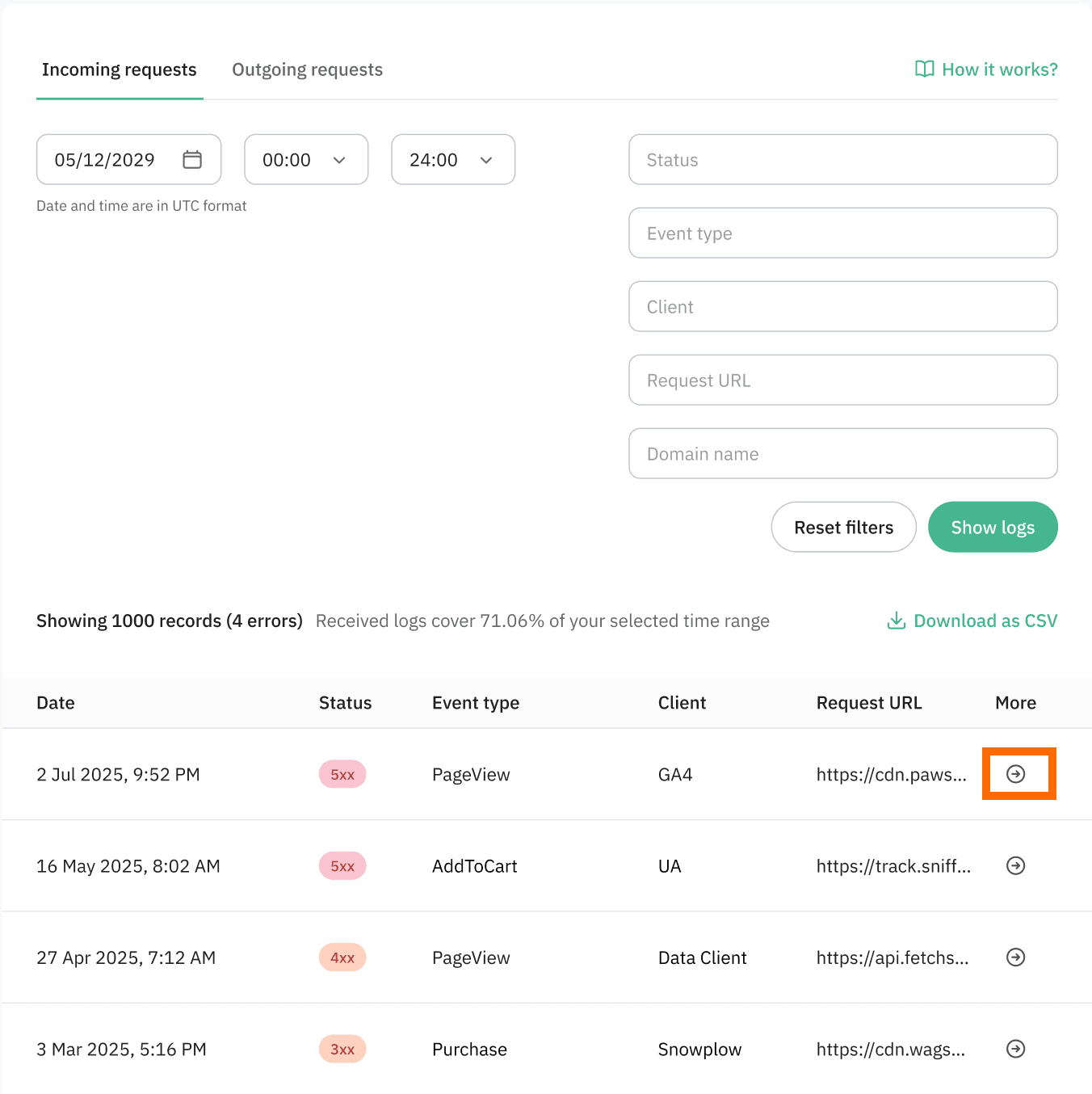This screenshot has height=1094, width=1092.
Task: Click the download icon before Download as CSV
Action: 897,621
